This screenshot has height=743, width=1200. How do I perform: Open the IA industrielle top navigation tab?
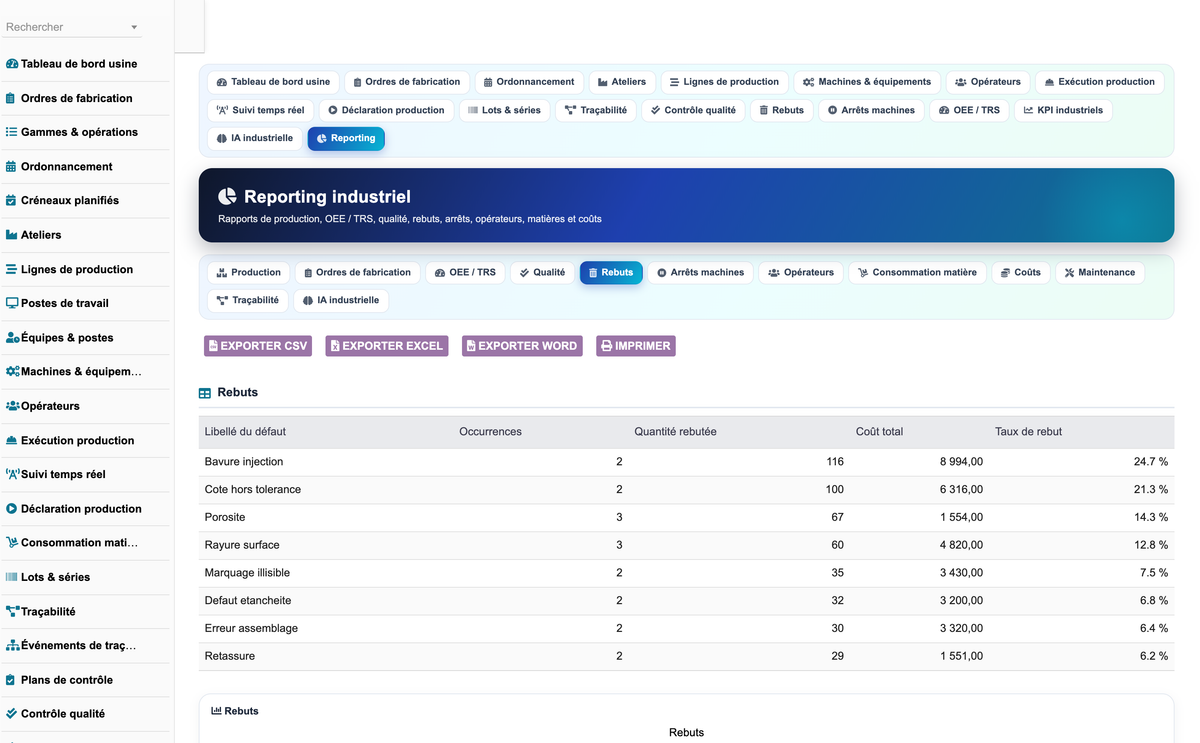point(255,138)
